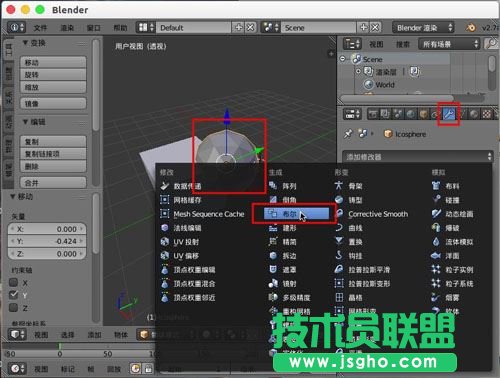This screenshot has height=378, width=500.
Task: Click the 复制链接项 (Duplicate Linked) button
Action: (x=53, y=154)
